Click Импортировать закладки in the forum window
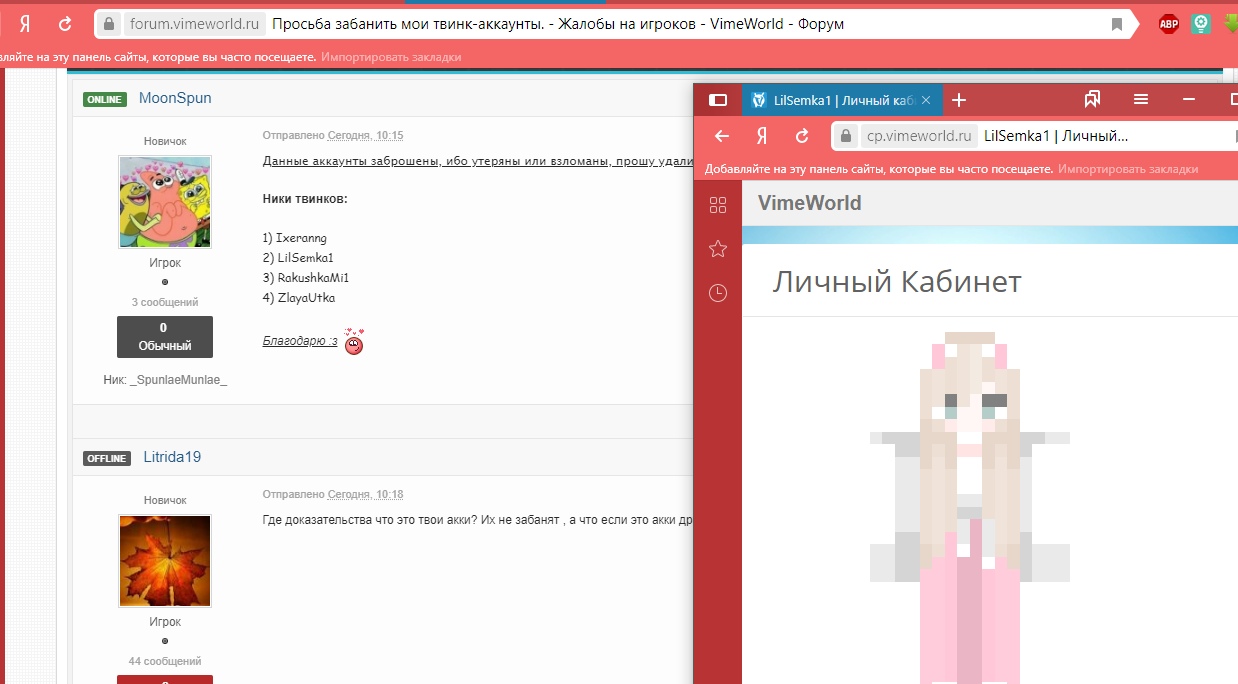This screenshot has width=1238, height=684. tap(391, 57)
